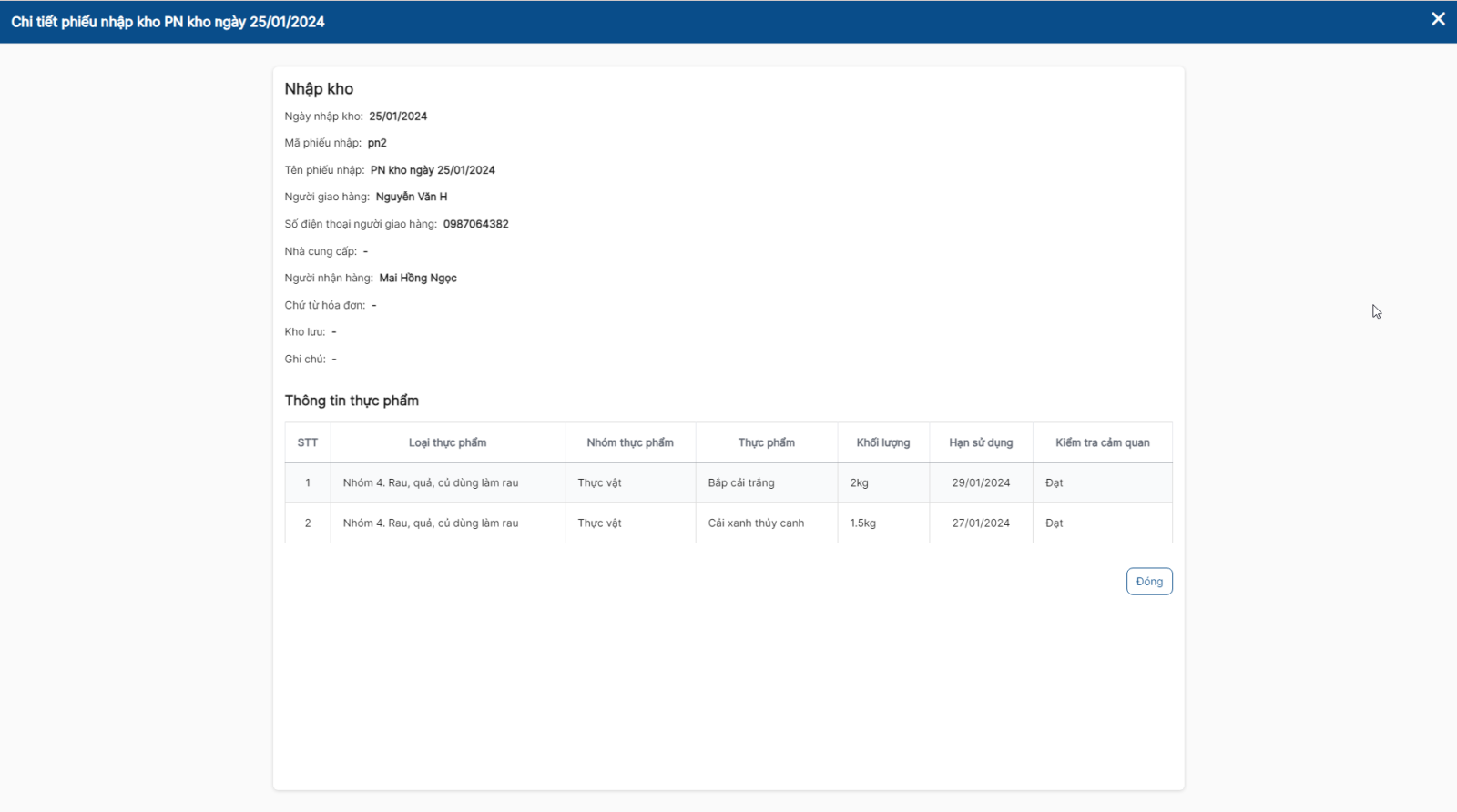Select the date value 25/01/2024 after Ngày nhập kho

(398, 117)
